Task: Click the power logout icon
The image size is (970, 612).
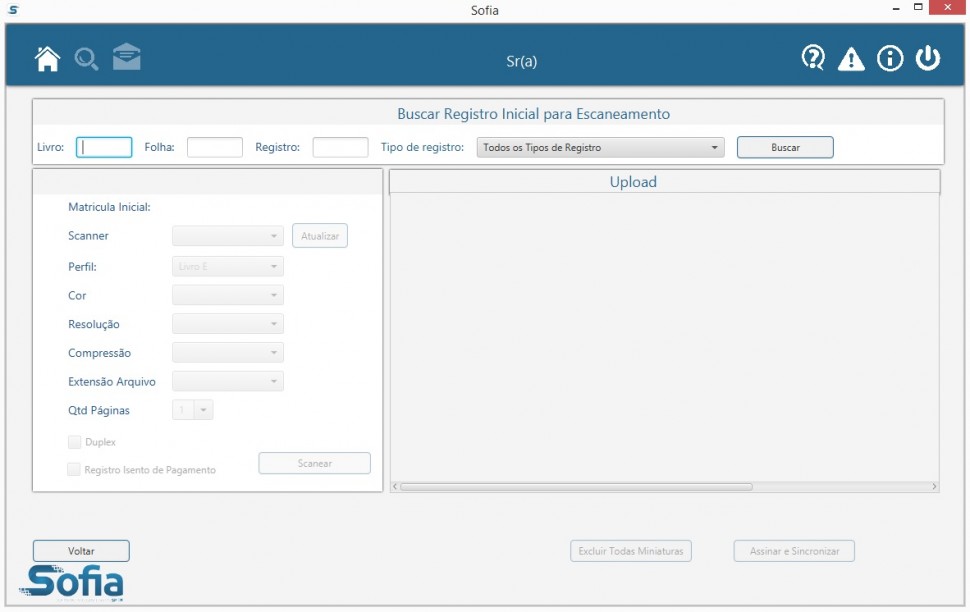Action: (x=928, y=59)
